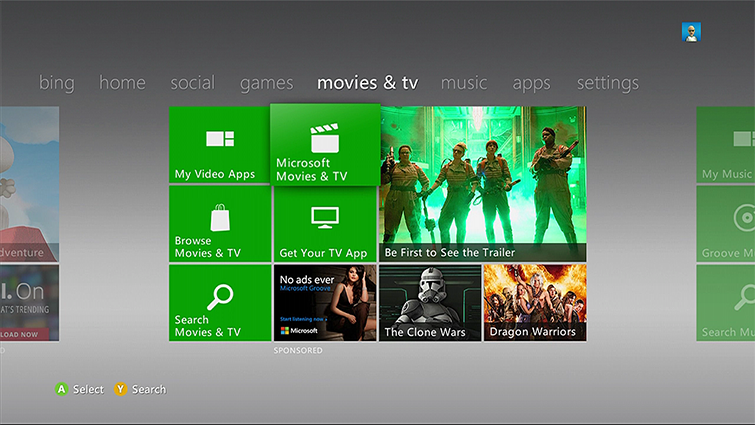The image size is (755, 425).
Task: Click the TV monitor icon on Get Your TV App
Action: pyautogui.click(x=325, y=218)
